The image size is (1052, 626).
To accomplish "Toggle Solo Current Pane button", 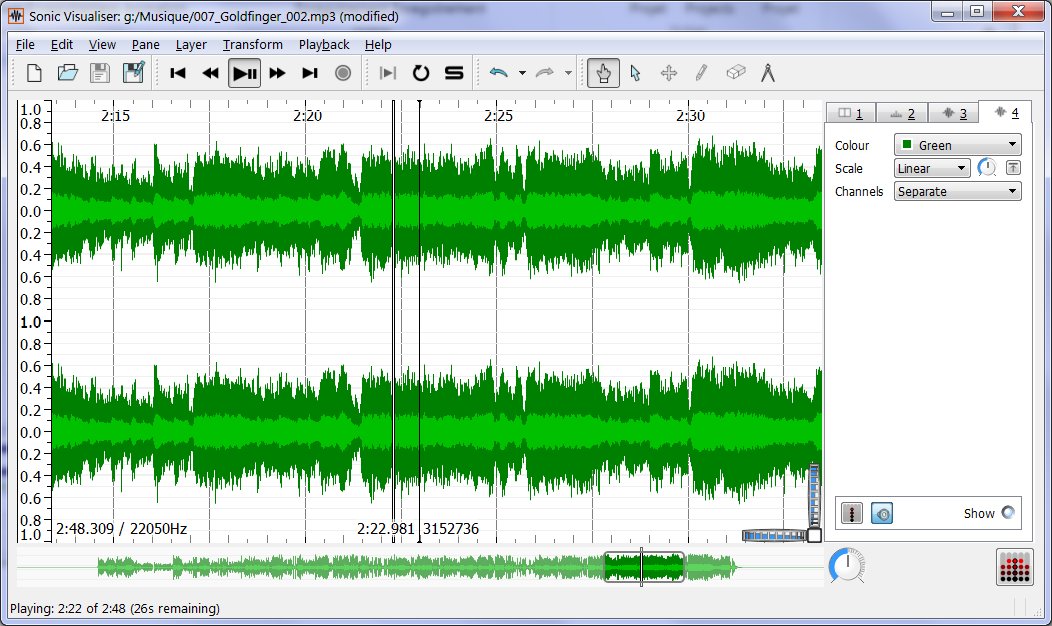I will click(x=454, y=73).
